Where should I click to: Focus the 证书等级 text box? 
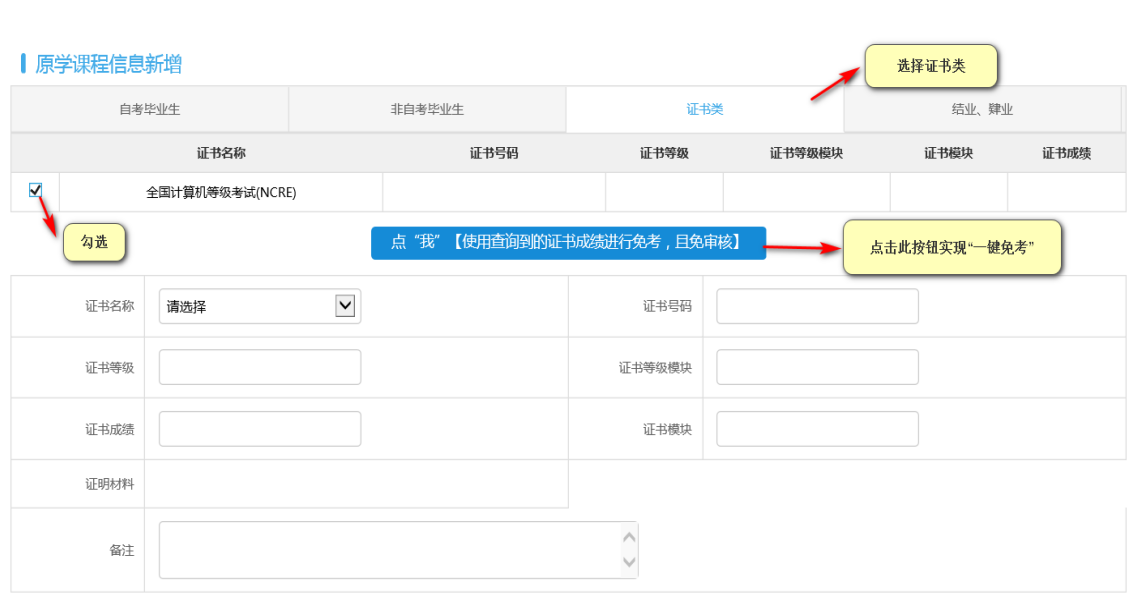click(259, 367)
